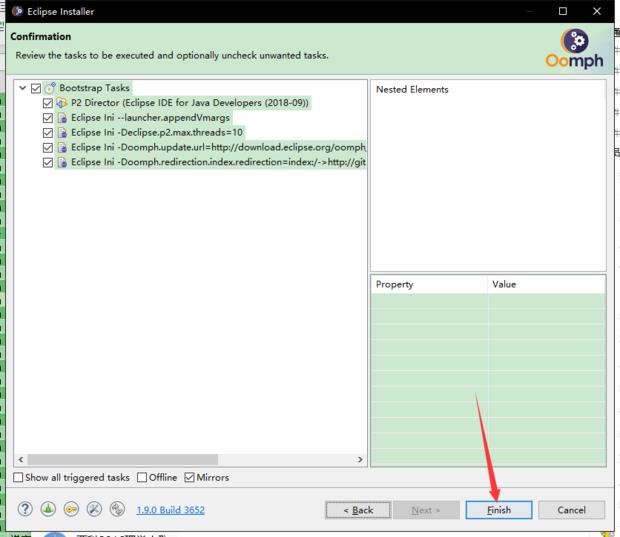Screen dimensions: 620x537
Task: Click the wrench and screwdriver tools icon
Action: pos(94,509)
